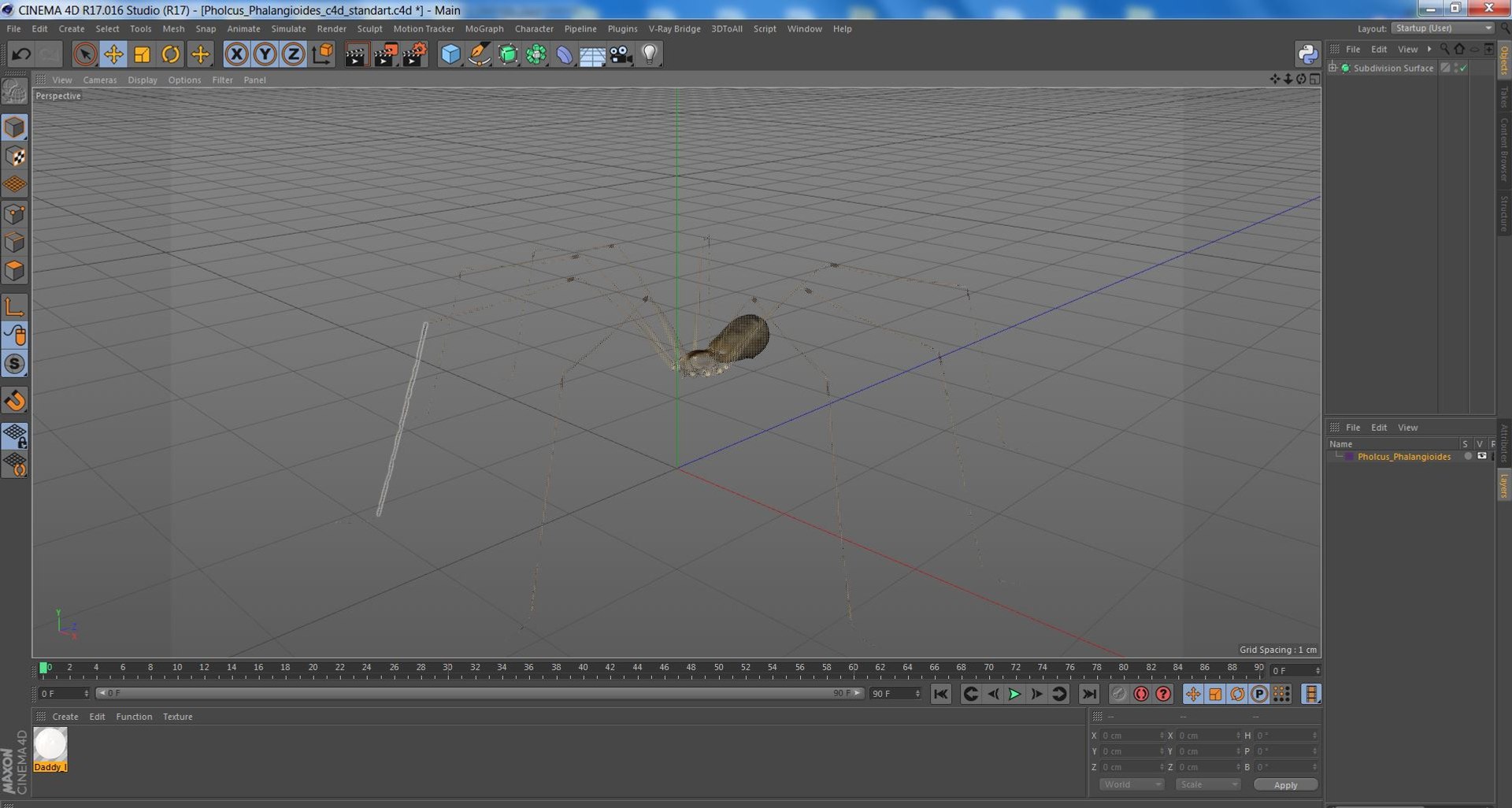The height and width of the screenshot is (808, 1512).
Task: Click Render to Picture Viewer icon
Action: coord(385,54)
